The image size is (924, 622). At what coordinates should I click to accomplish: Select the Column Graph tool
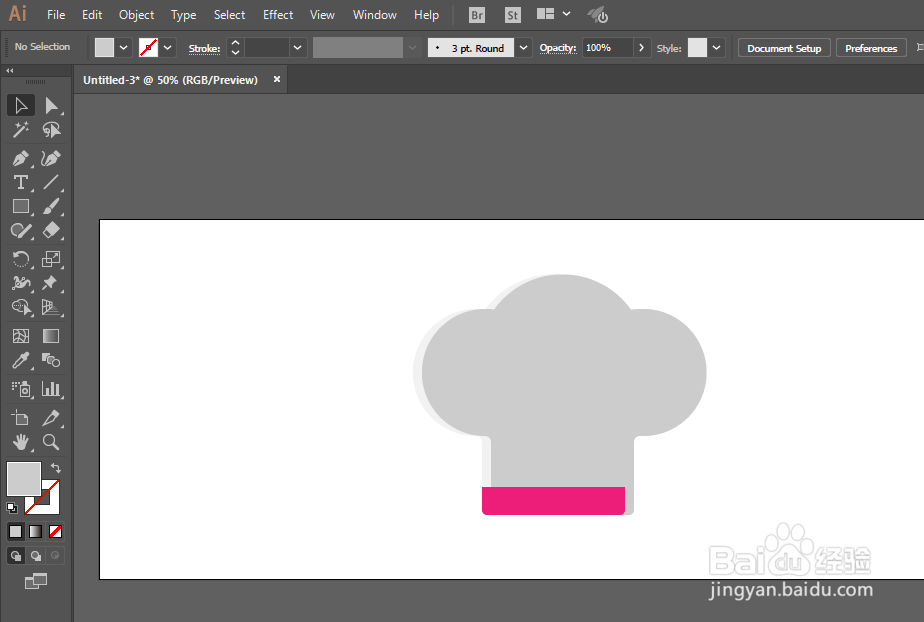(51, 389)
